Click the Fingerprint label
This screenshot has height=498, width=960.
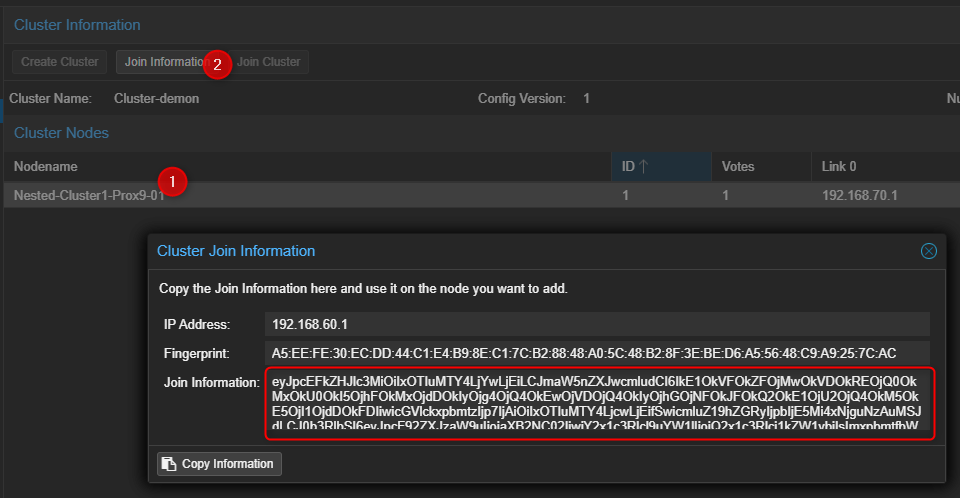click(x=197, y=353)
